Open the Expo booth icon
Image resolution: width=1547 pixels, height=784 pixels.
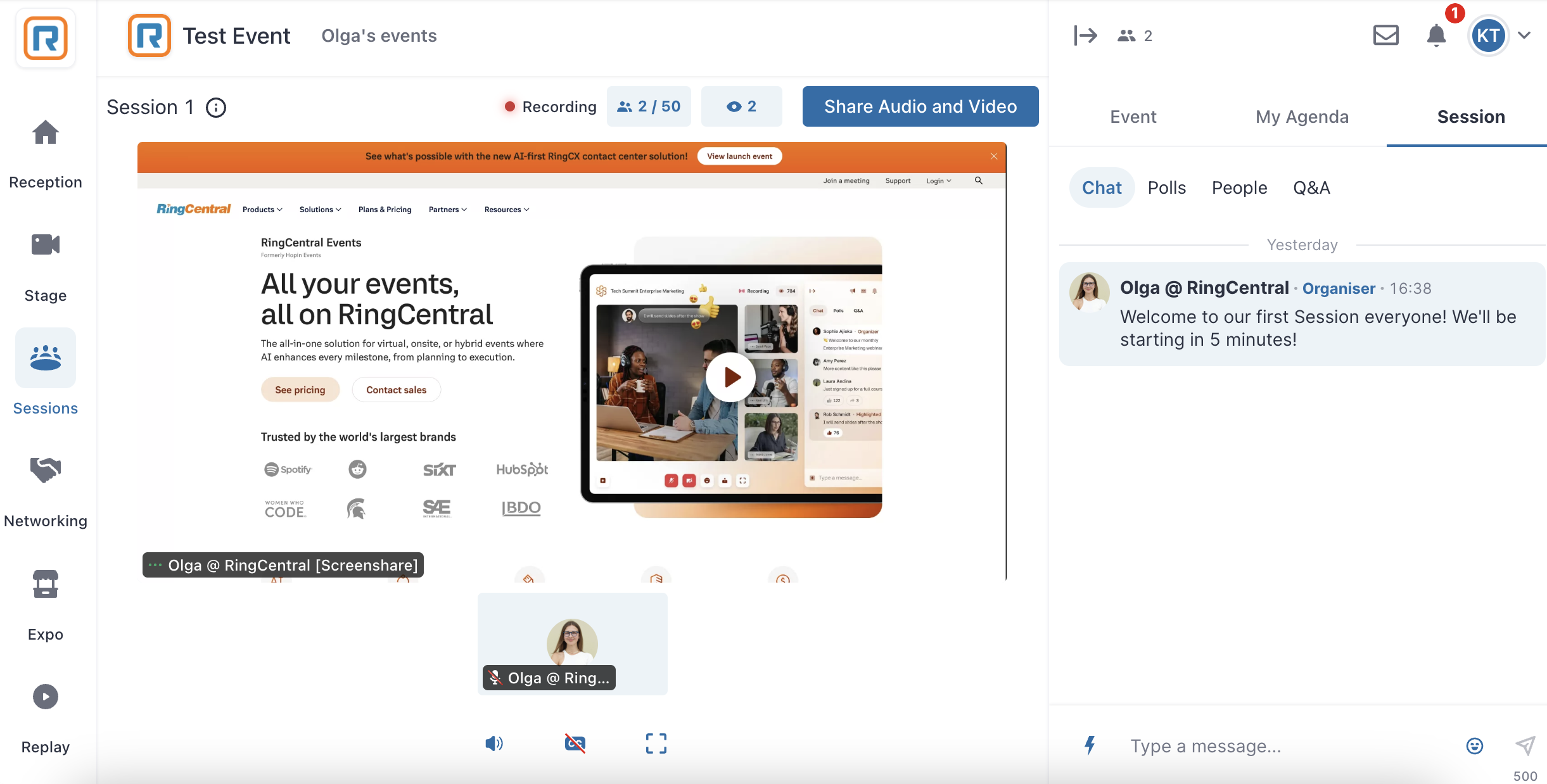(x=46, y=584)
